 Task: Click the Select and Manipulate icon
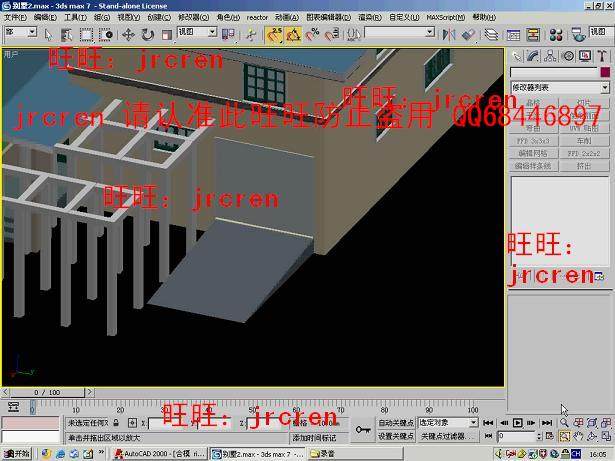[x=250, y=35]
